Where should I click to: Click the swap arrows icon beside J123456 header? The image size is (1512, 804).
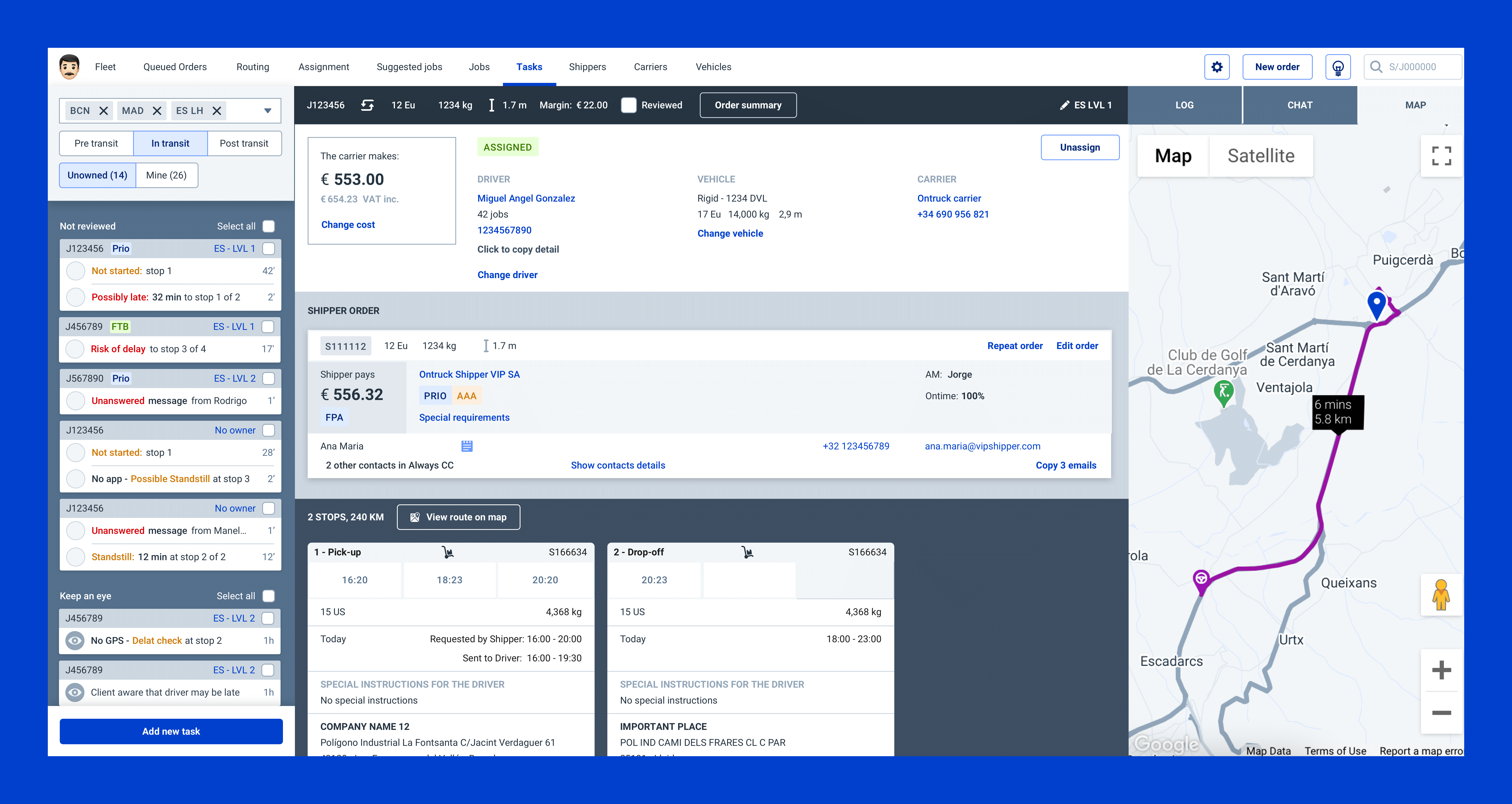[x=367, y=105]
